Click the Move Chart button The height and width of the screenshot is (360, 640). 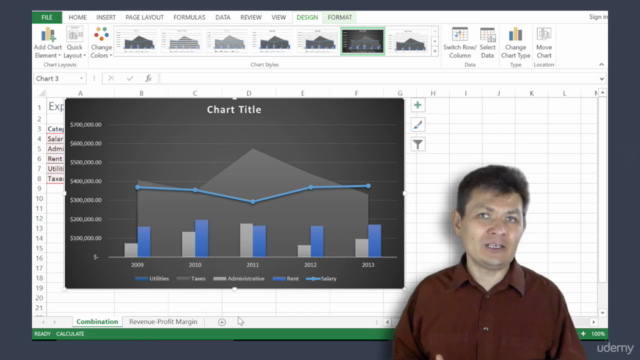544,43
